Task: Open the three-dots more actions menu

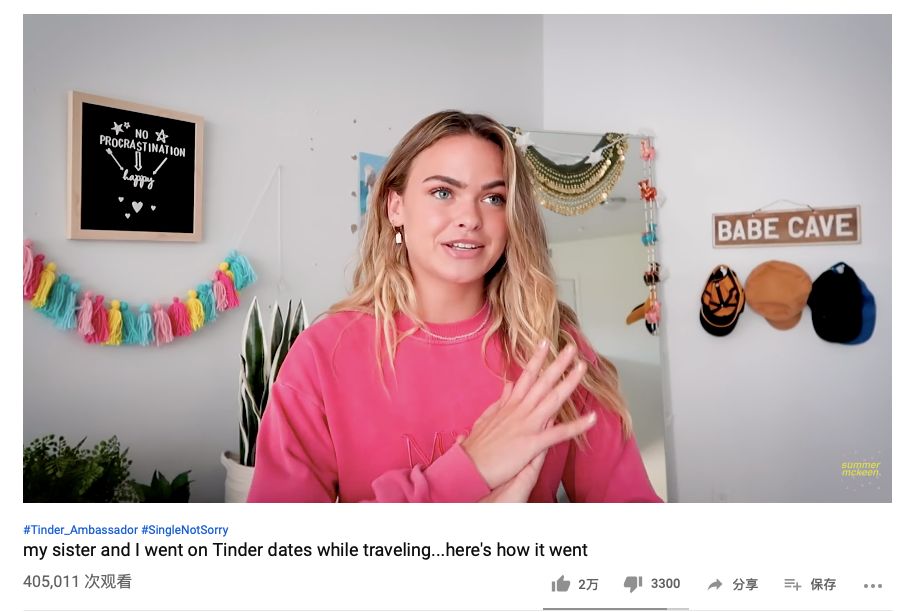Action: (x=872, y=585)
